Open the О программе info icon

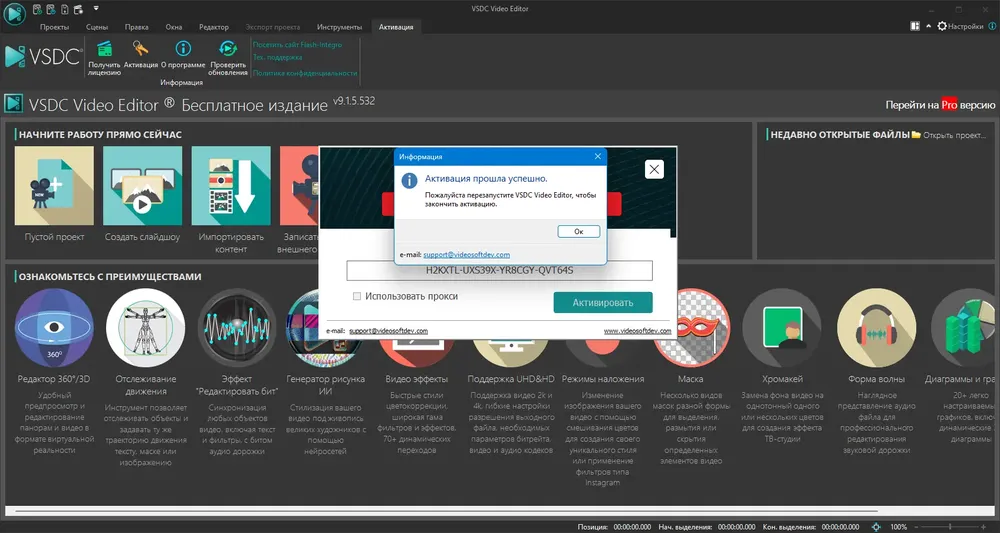coord(183,48)
